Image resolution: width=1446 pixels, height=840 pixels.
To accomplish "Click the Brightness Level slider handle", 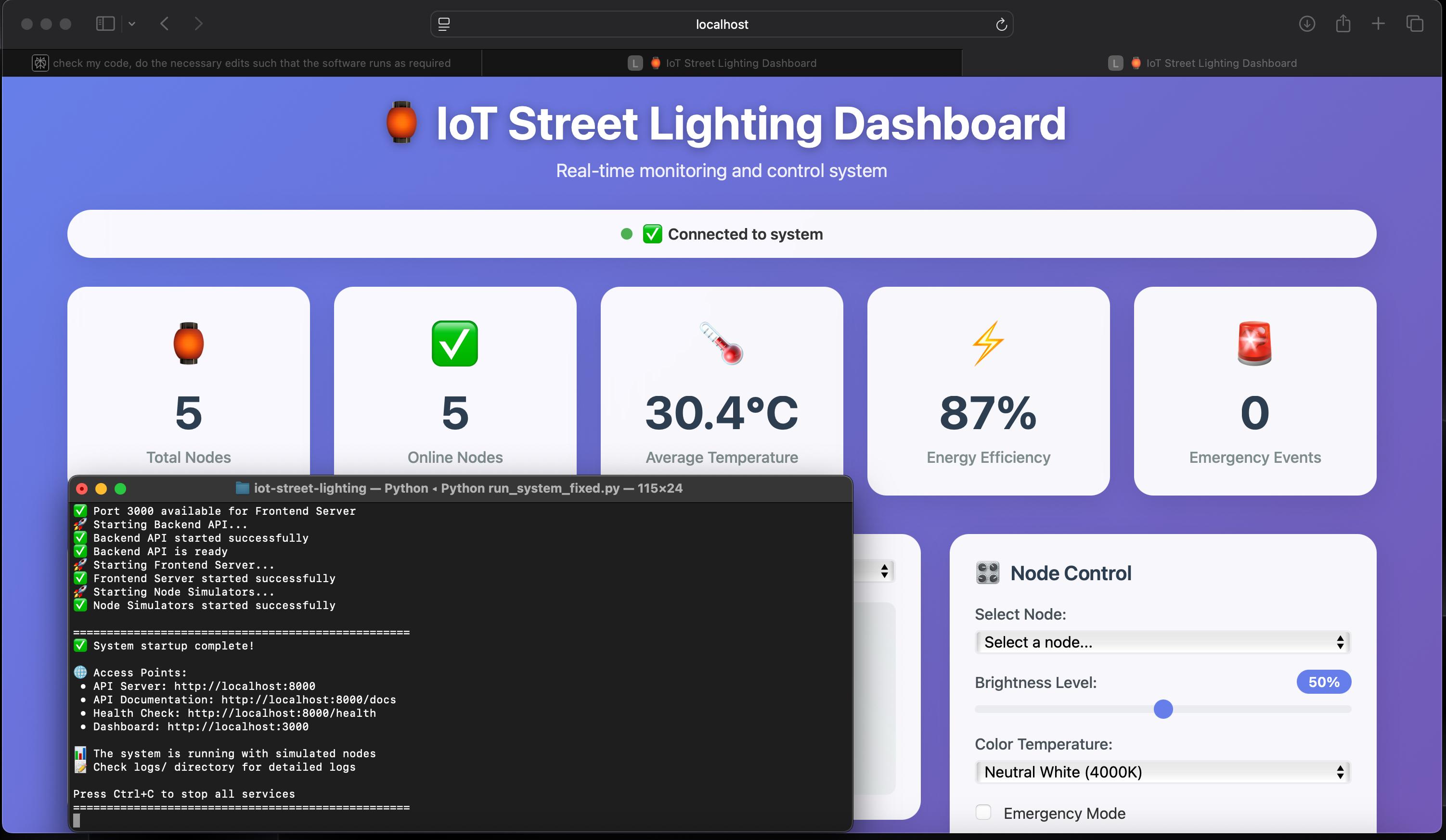I will [x=1162, y=709].
